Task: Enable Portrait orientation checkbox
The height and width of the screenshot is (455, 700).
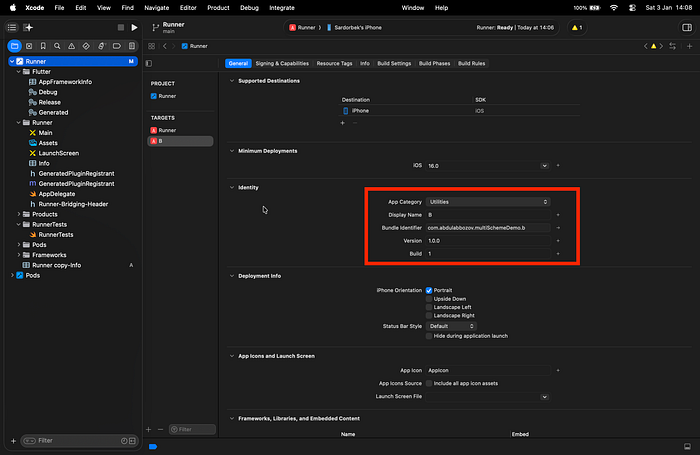Action: coord(429,290)
